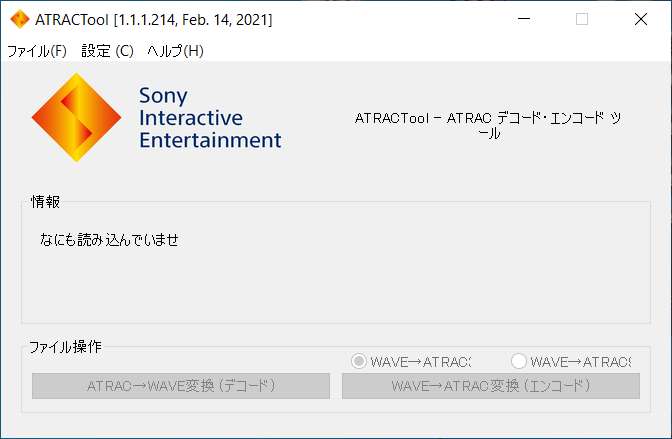The image size is (672, 439).
Task: Click text label of second WAVE→ATRAC radio
Action: pyautogui.click(x=580, y=361)
